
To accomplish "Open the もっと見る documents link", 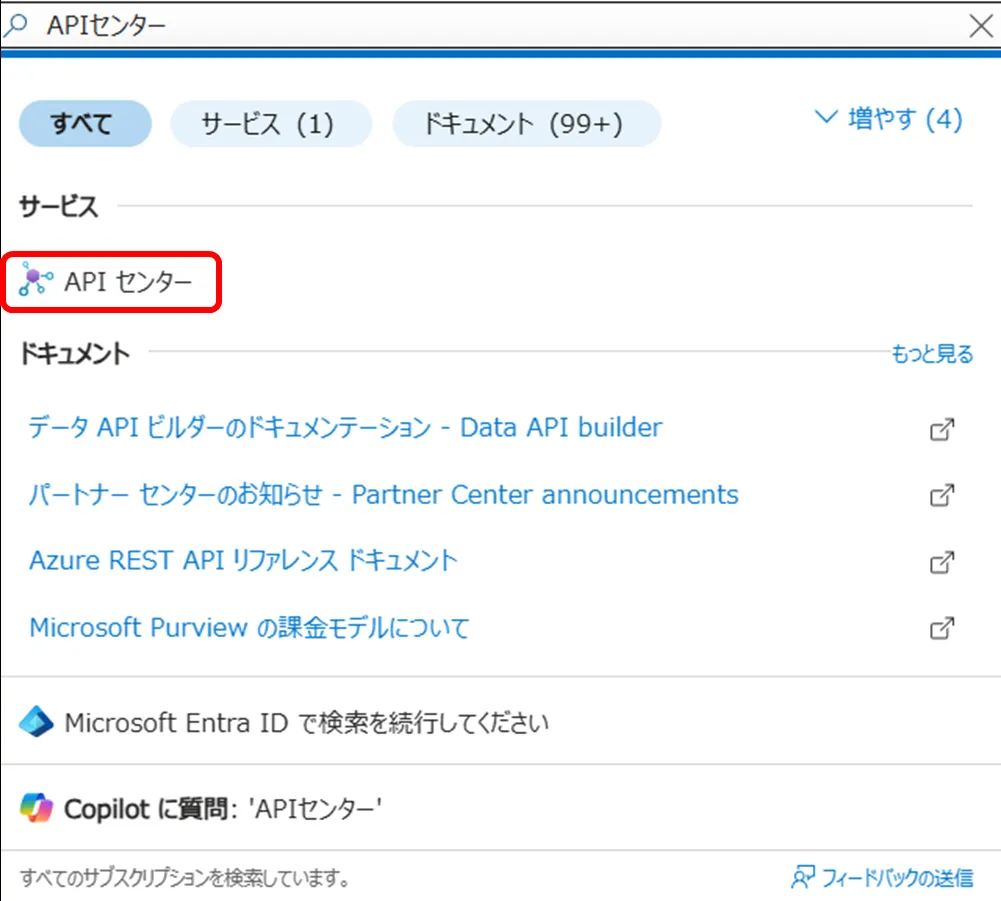I will [932, 353].
